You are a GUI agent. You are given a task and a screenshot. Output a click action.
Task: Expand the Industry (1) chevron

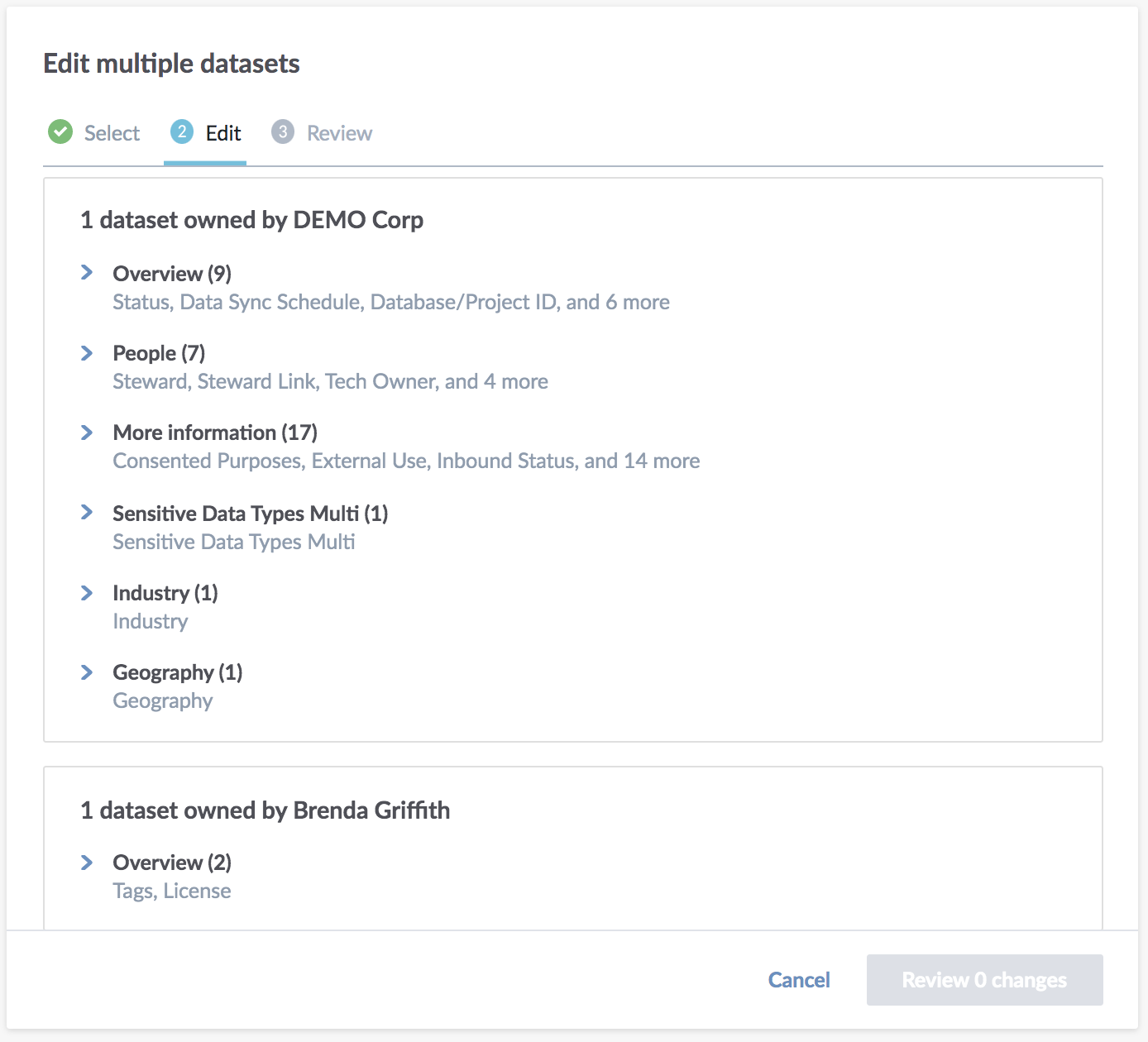(x=87, y=593)
